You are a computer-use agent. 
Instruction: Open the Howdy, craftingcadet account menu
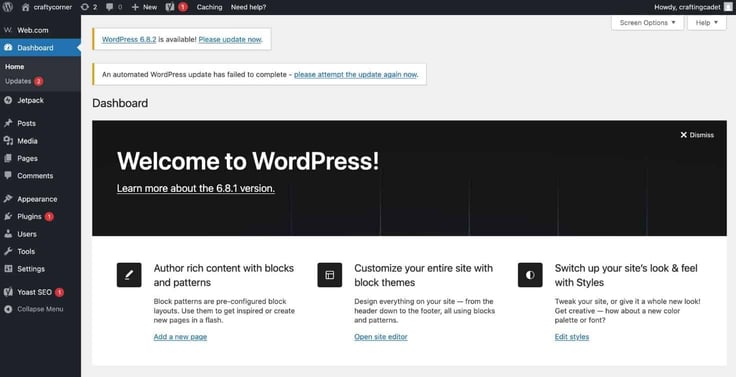pyautogui.click(x=693, y=7)
